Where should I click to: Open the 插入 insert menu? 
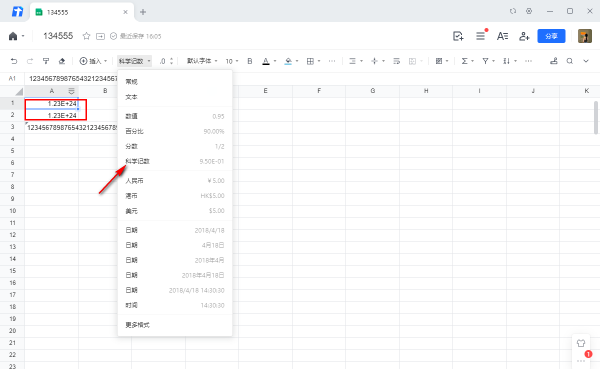tap(93, 61)
